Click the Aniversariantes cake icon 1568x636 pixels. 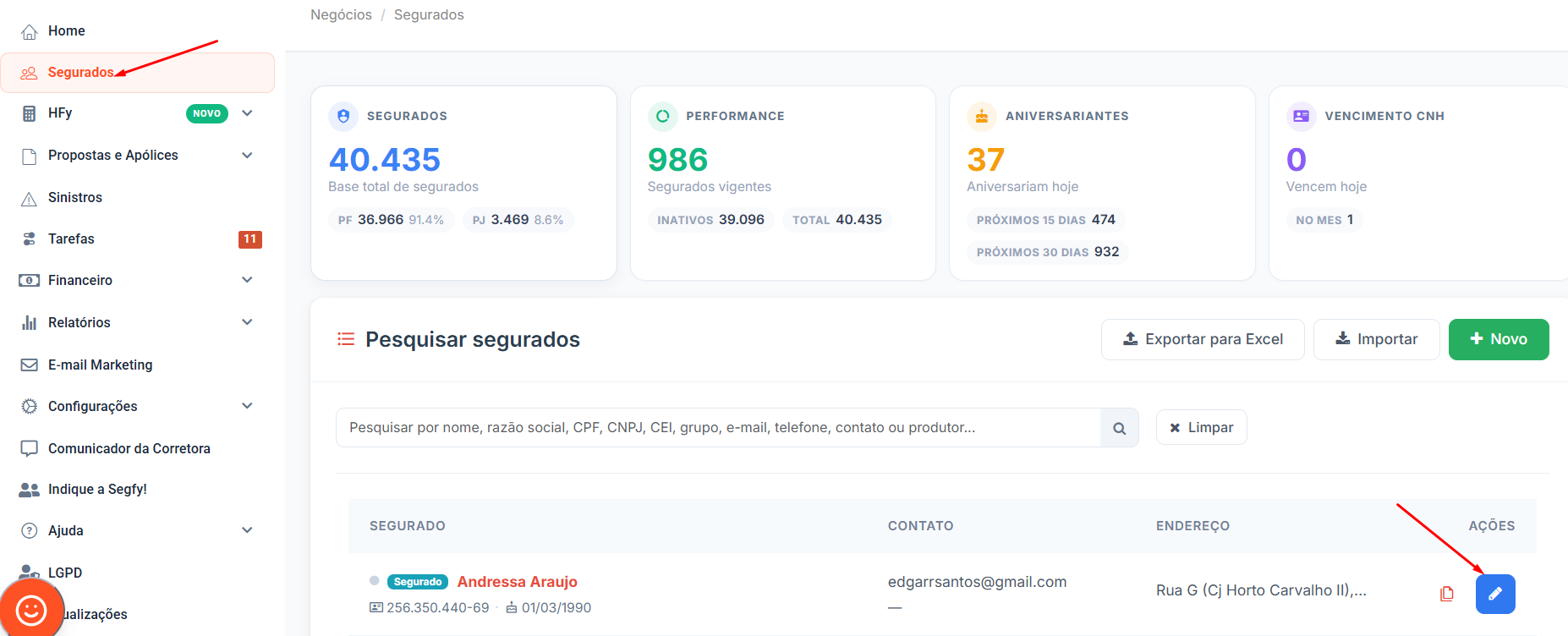[x=981, y=116]
